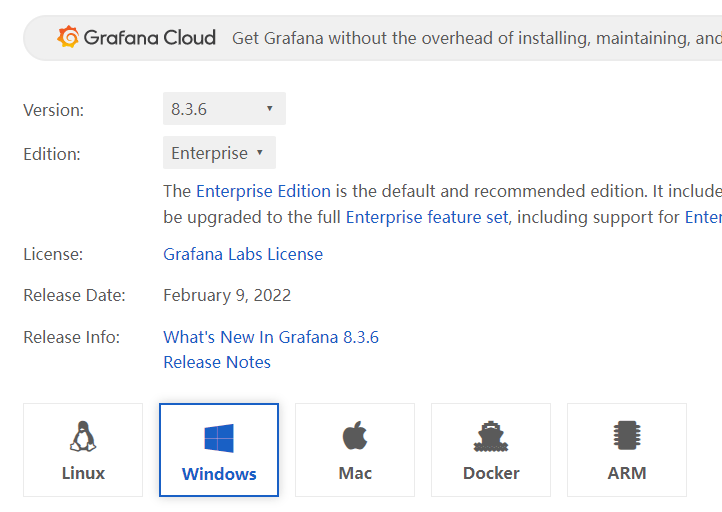The width and height of the screenshot is (722, 512).
Task: Open the Version 8.3.6 dropdown
Action: 224,109
